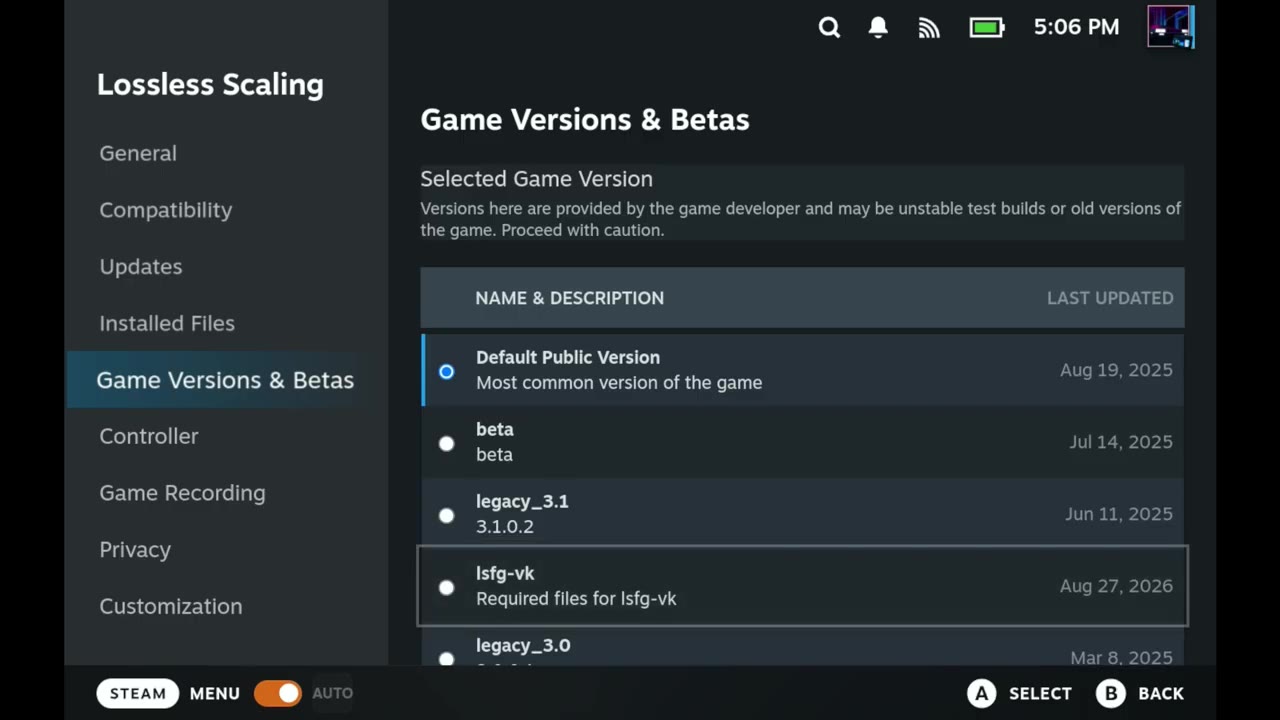The image size is (1280, 720).
Task: Open the Customization settings tab
Action: [171, 606]
